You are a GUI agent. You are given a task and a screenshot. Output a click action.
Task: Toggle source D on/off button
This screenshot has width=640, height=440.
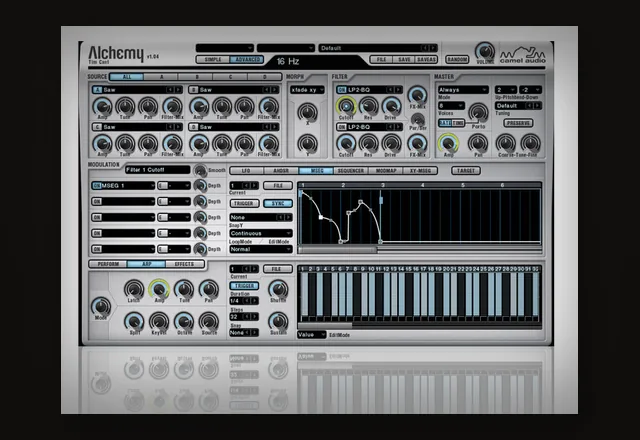coord(194,127)
